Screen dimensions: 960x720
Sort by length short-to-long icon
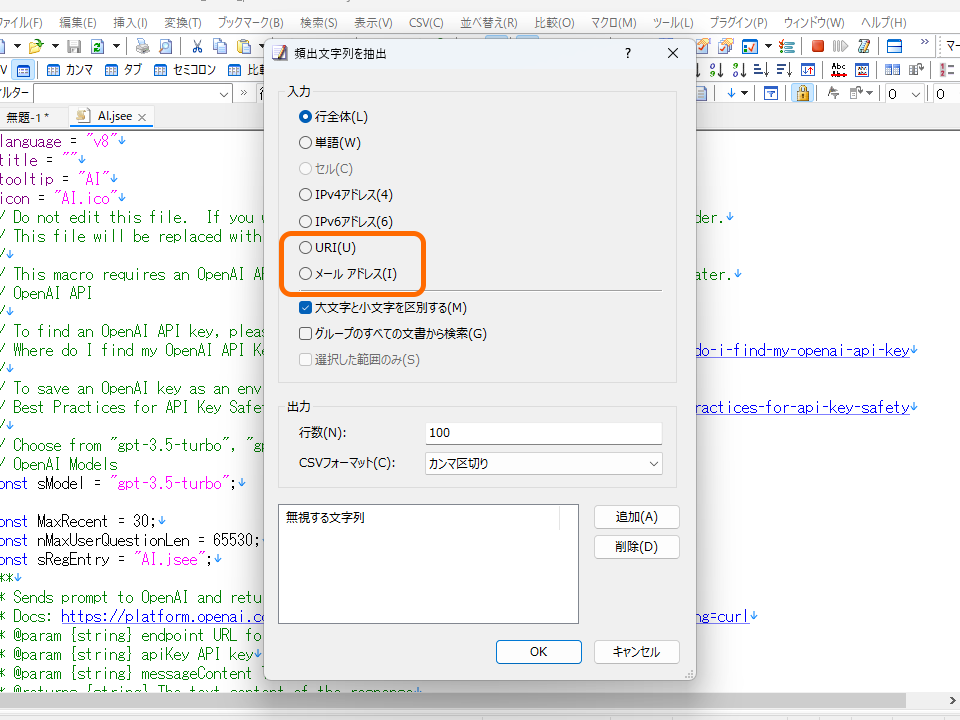tap(761, 70)
